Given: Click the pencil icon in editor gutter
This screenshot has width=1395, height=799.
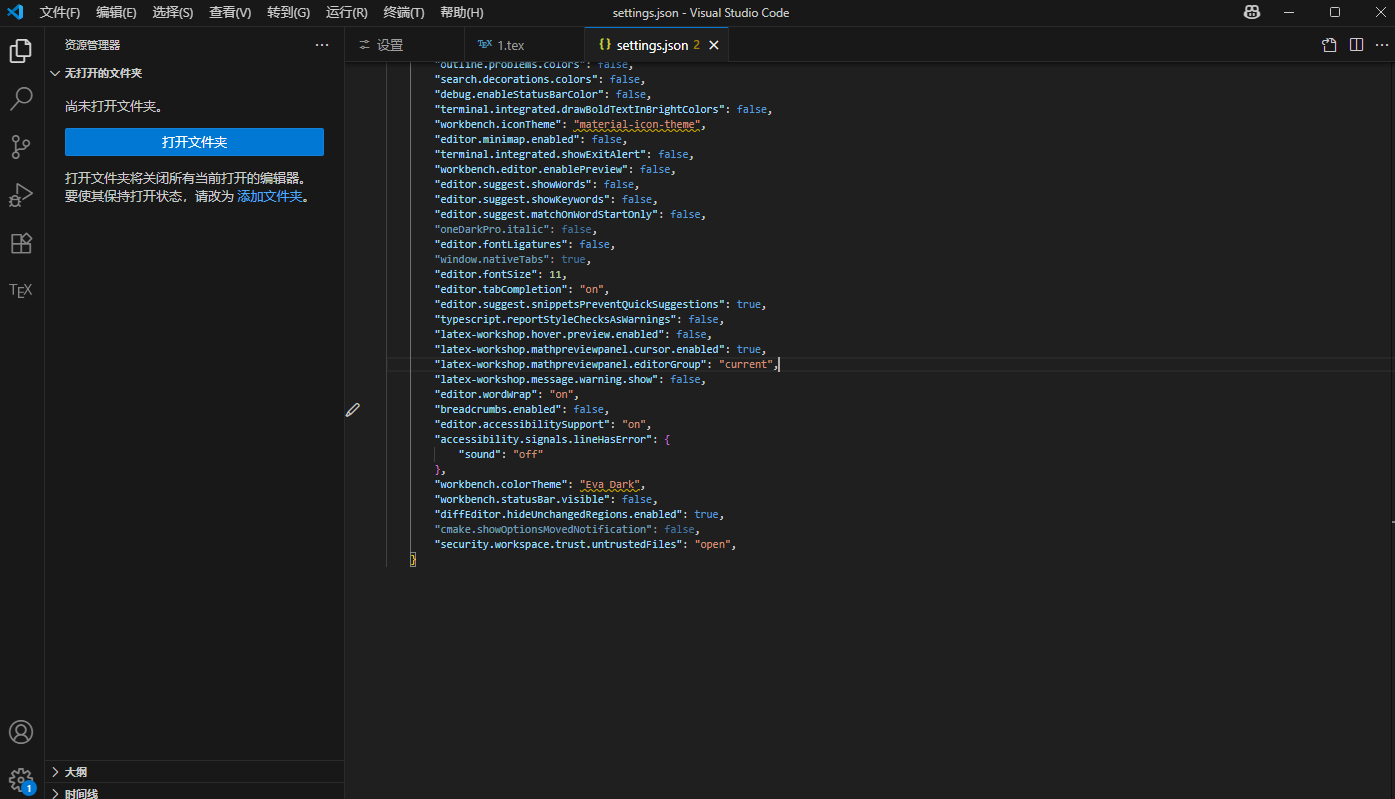Looking at the screenshot, I should [353, 409].
